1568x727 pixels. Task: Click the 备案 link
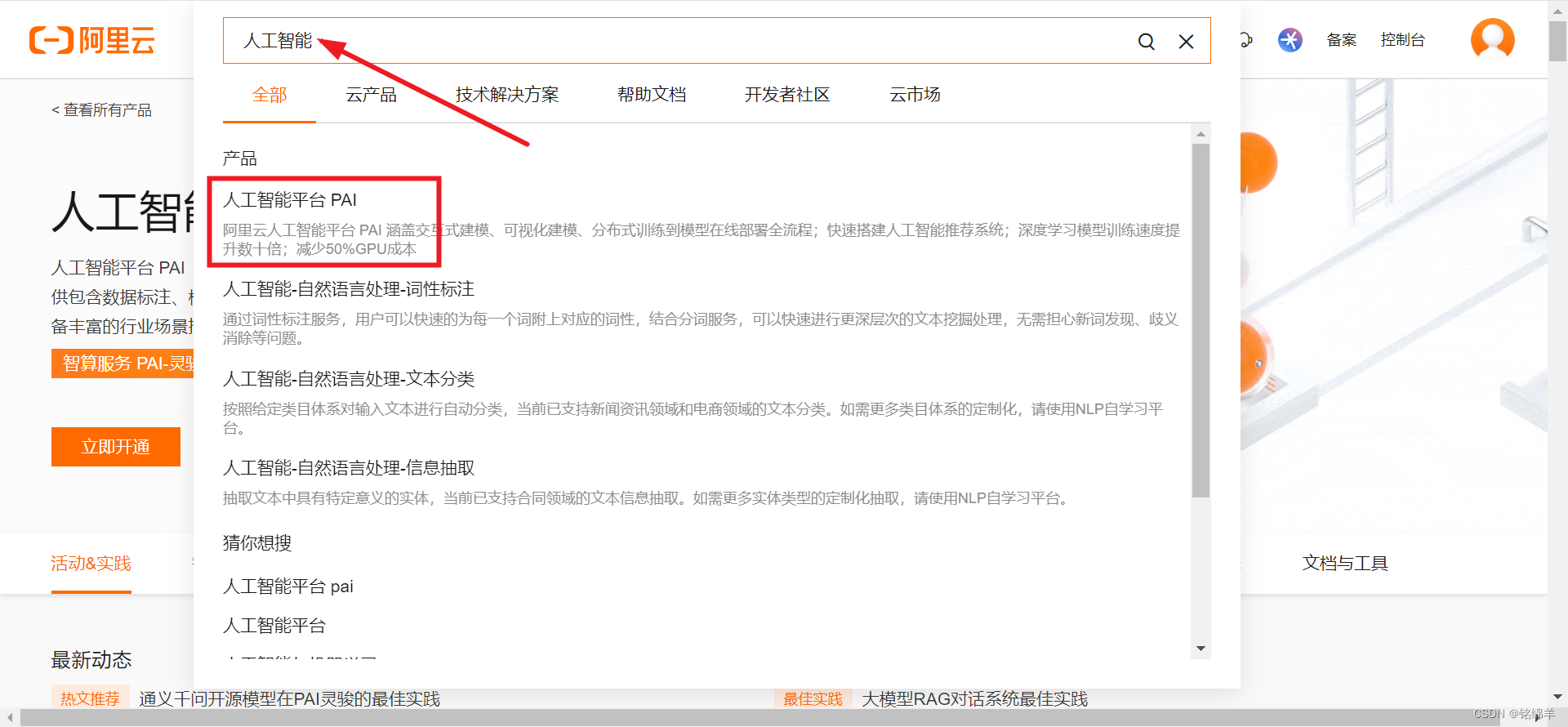click(1341, 40)
